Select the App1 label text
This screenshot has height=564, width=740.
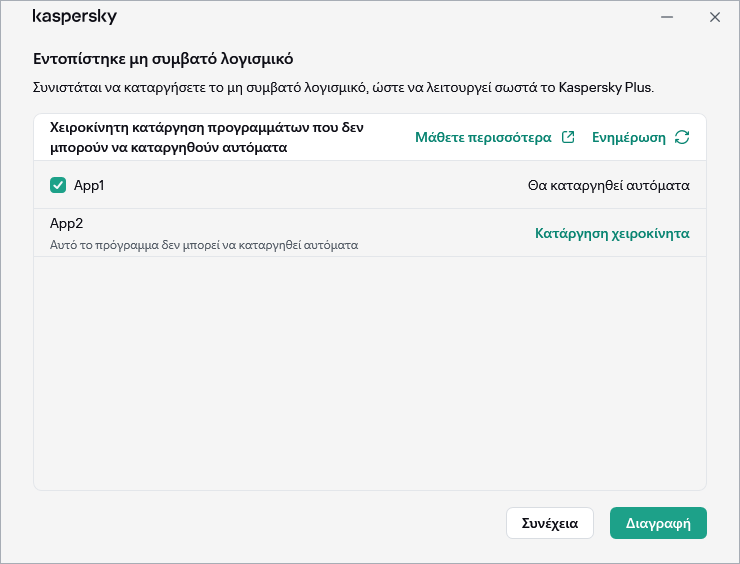click(x=89, y=185)
